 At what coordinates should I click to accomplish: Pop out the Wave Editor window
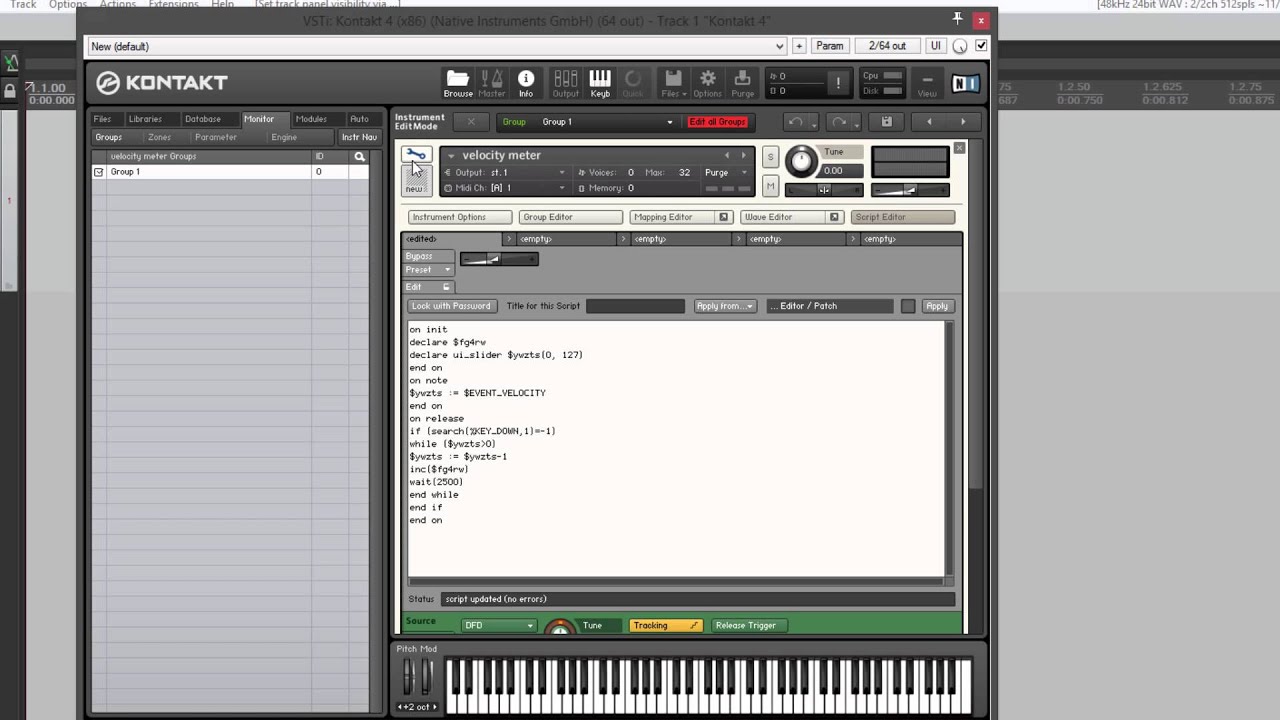coord(834,217)
